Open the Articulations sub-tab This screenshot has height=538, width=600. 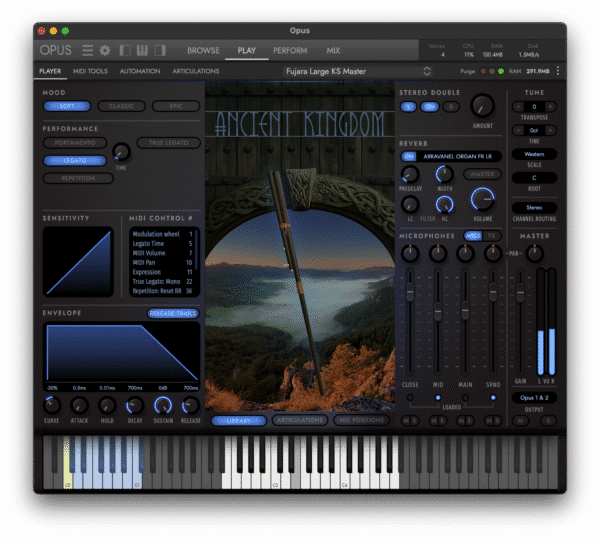point(196,71)
